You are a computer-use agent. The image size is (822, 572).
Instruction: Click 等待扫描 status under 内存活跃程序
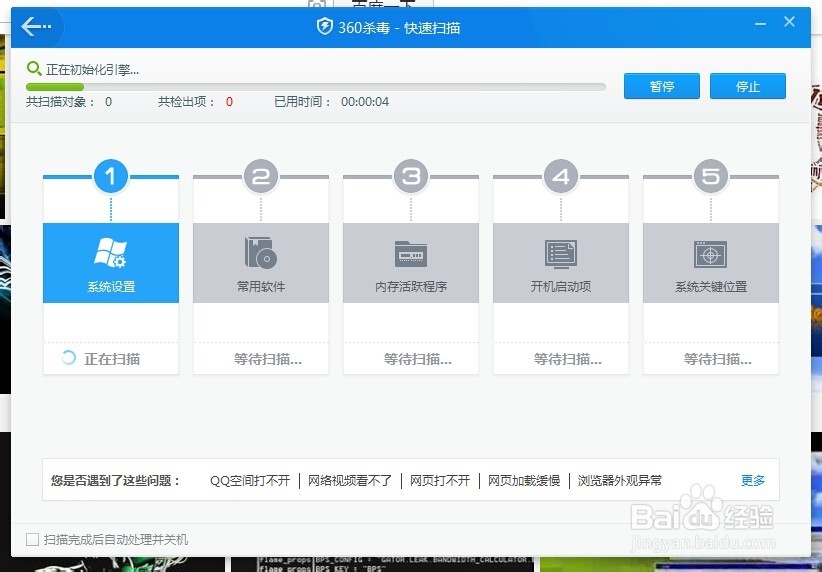click(417, 359)
